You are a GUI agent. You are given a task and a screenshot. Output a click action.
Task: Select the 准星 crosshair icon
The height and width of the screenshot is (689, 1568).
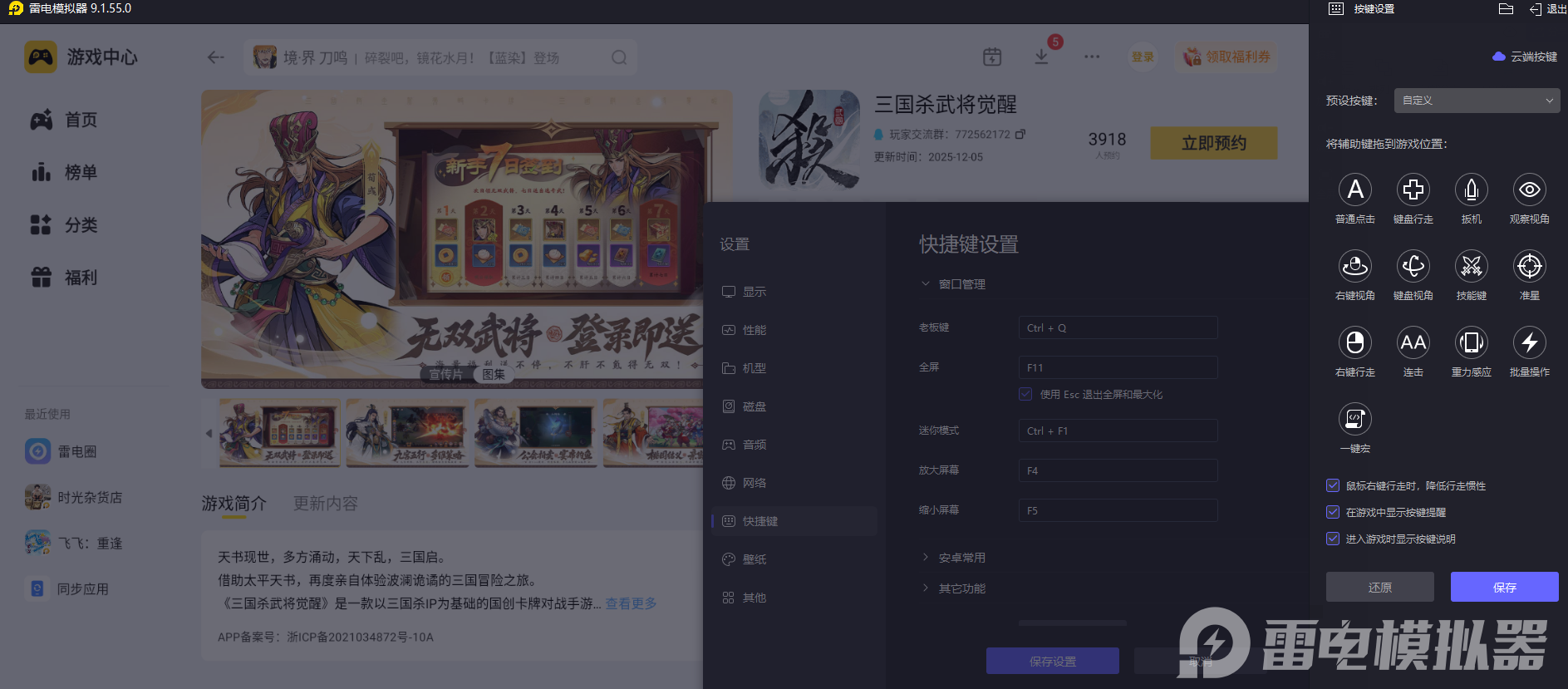1530,266
